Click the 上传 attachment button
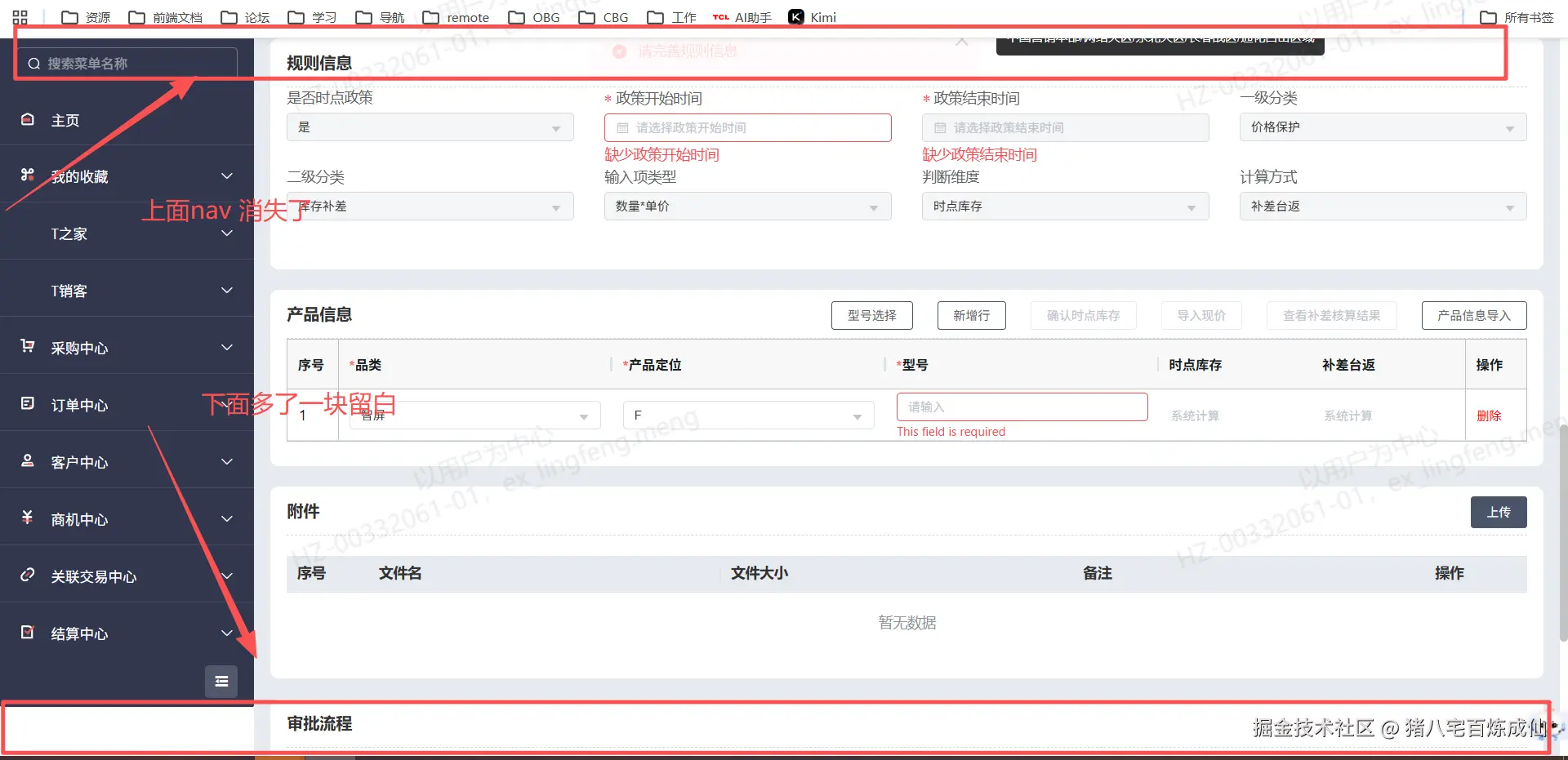 [1499, 512]
